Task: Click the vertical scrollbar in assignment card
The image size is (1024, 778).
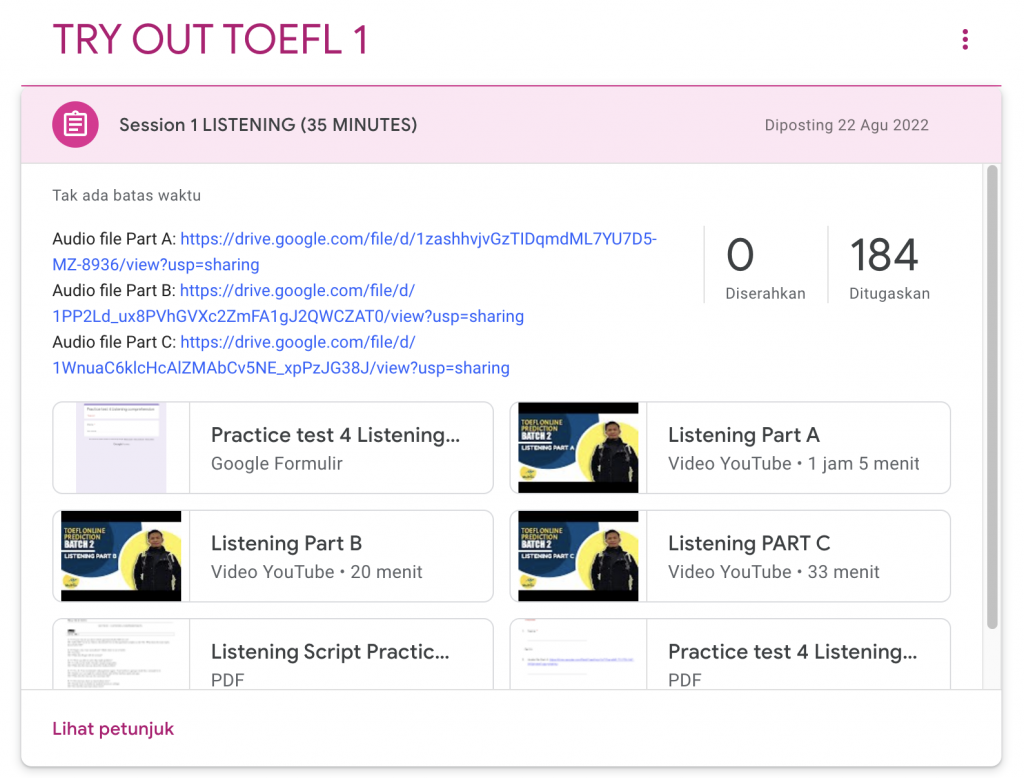Action: (992, 400)
